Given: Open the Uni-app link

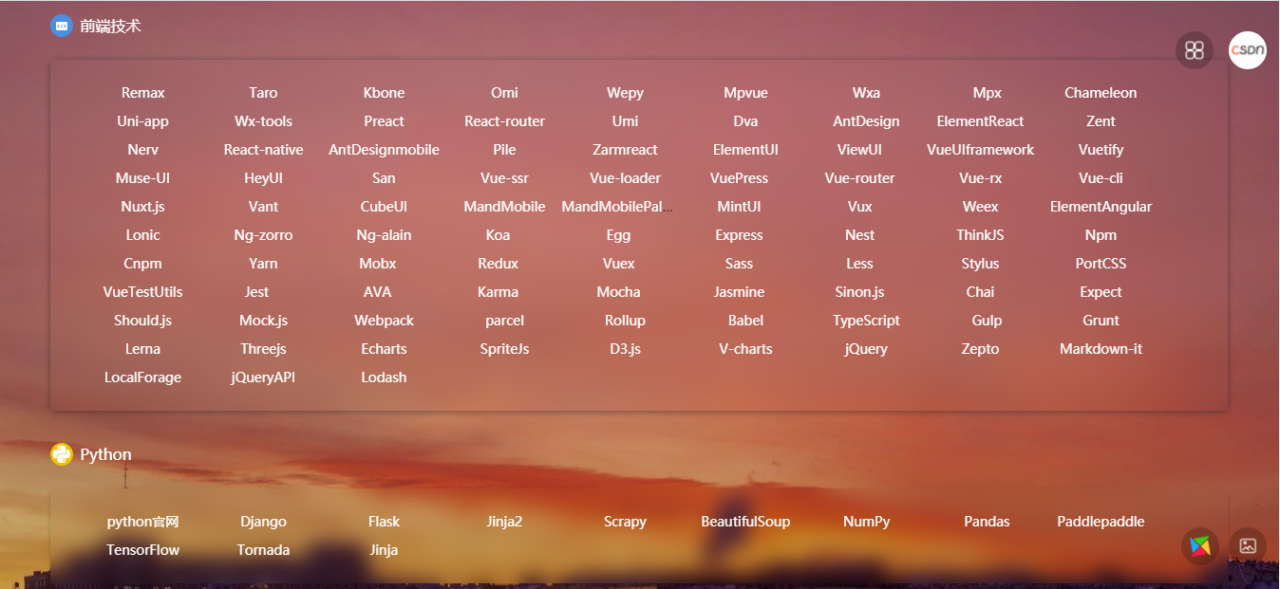Looking at the screenshot, I should click(143, 121).
